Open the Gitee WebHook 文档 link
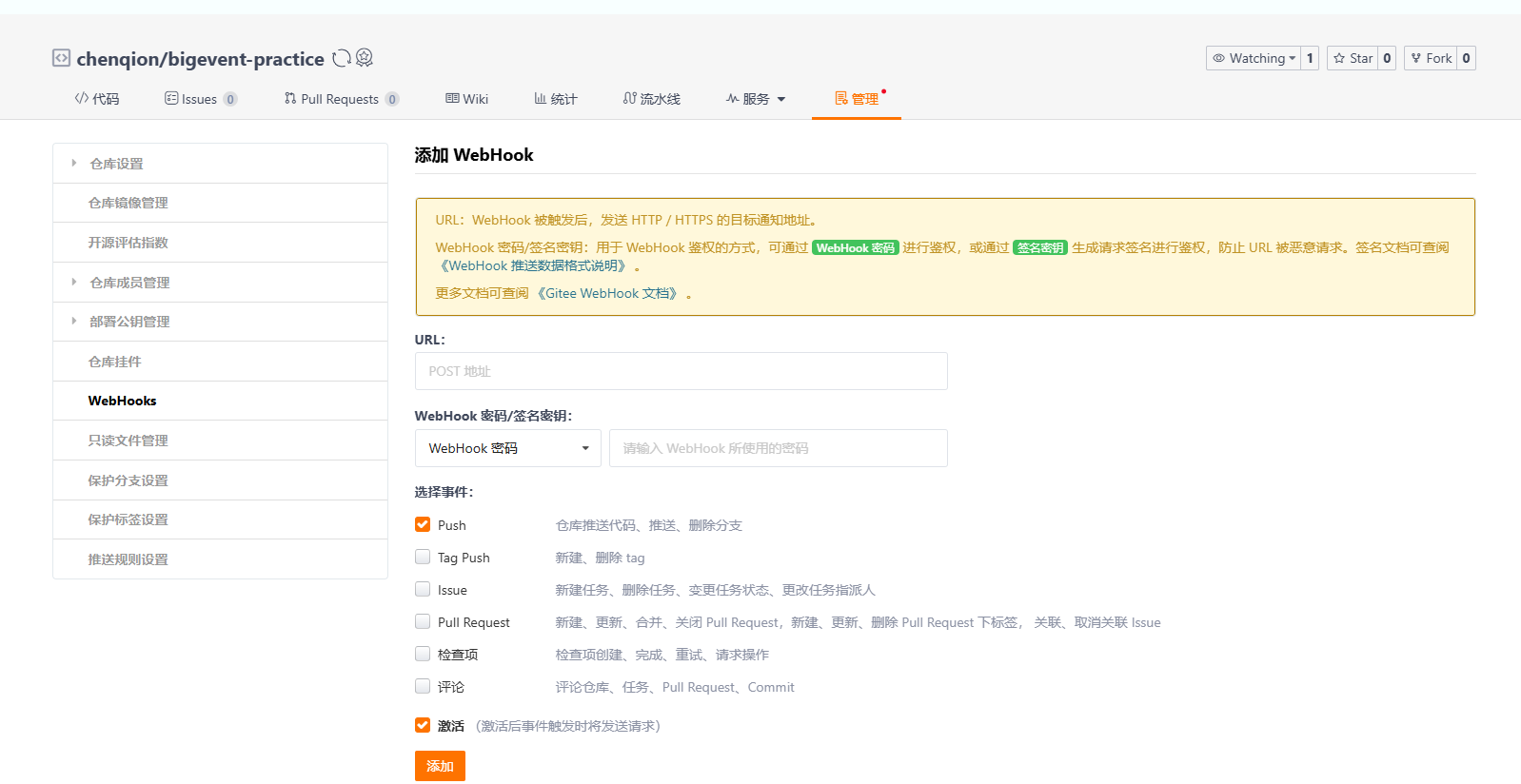 610,293
